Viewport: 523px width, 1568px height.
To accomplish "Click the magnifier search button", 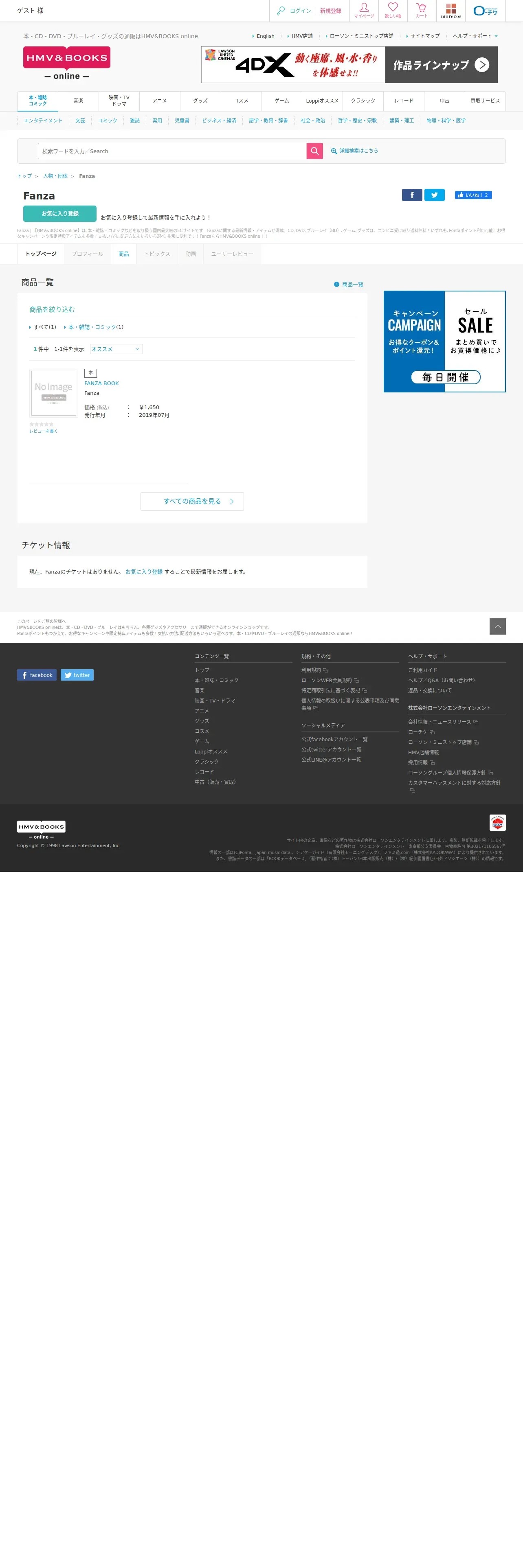I will [x=315, y=151].
